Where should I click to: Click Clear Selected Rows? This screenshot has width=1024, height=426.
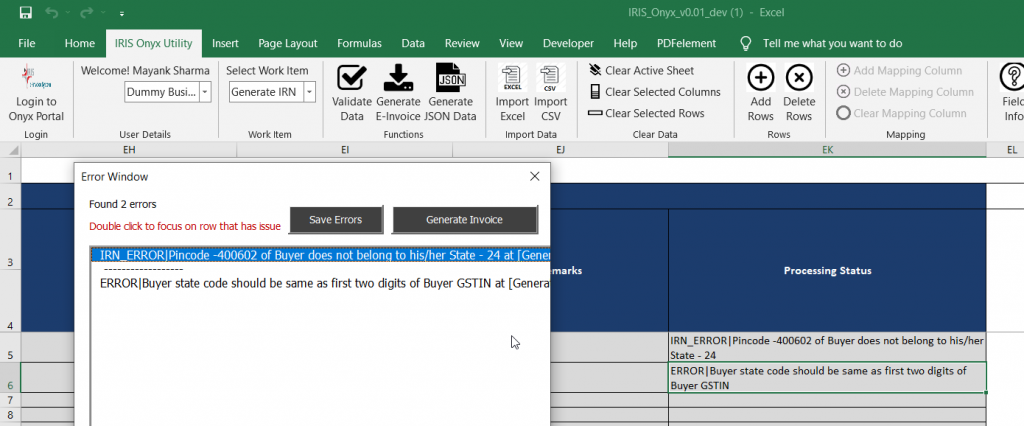[647, 113]
